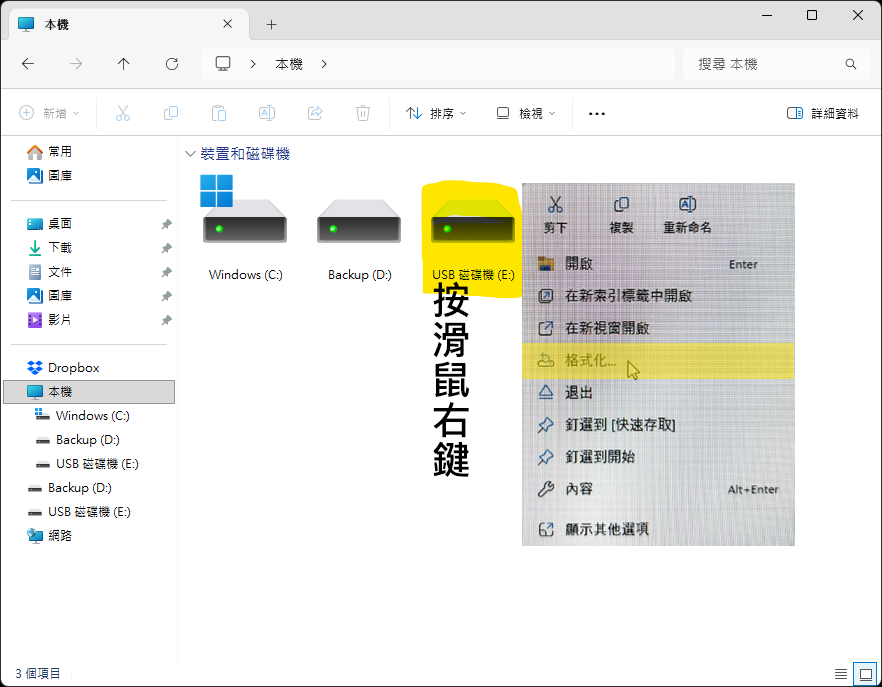Viewport: 882px width, 687px height.
Task: Click the 複製 icon in context menu
Action: (x=621, y=205)
